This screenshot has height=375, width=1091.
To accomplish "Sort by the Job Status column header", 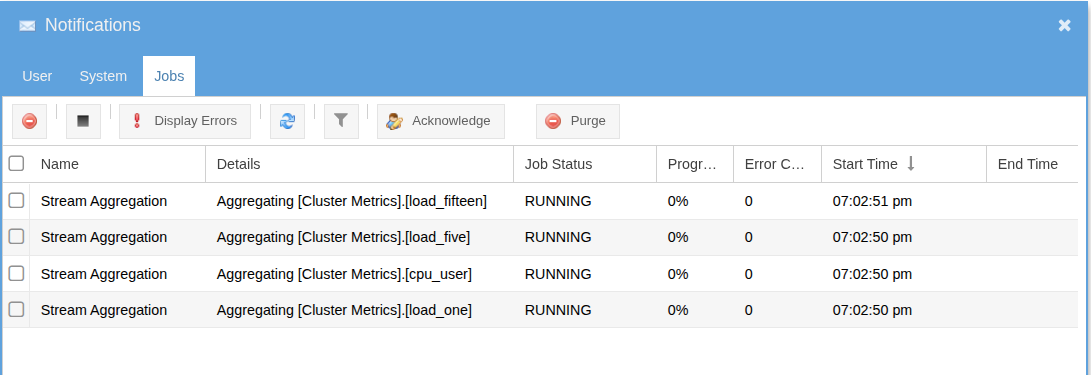I will [585, 164].
